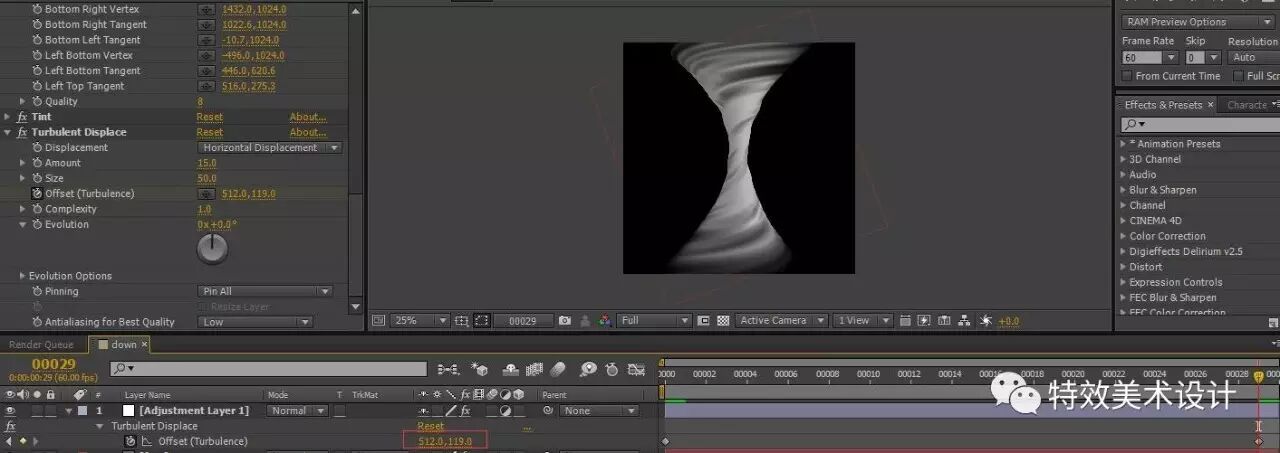Viewport: 1280px width, 453px height.
Task: Click the Amount property stopwatch
Action: click(x=37, y=163)
